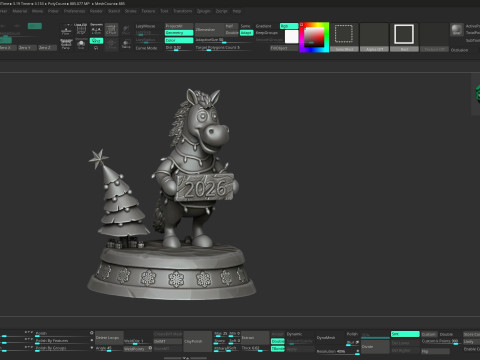Open the Tool menu
This screenshot has height=360, width=480.
[164, 11]
